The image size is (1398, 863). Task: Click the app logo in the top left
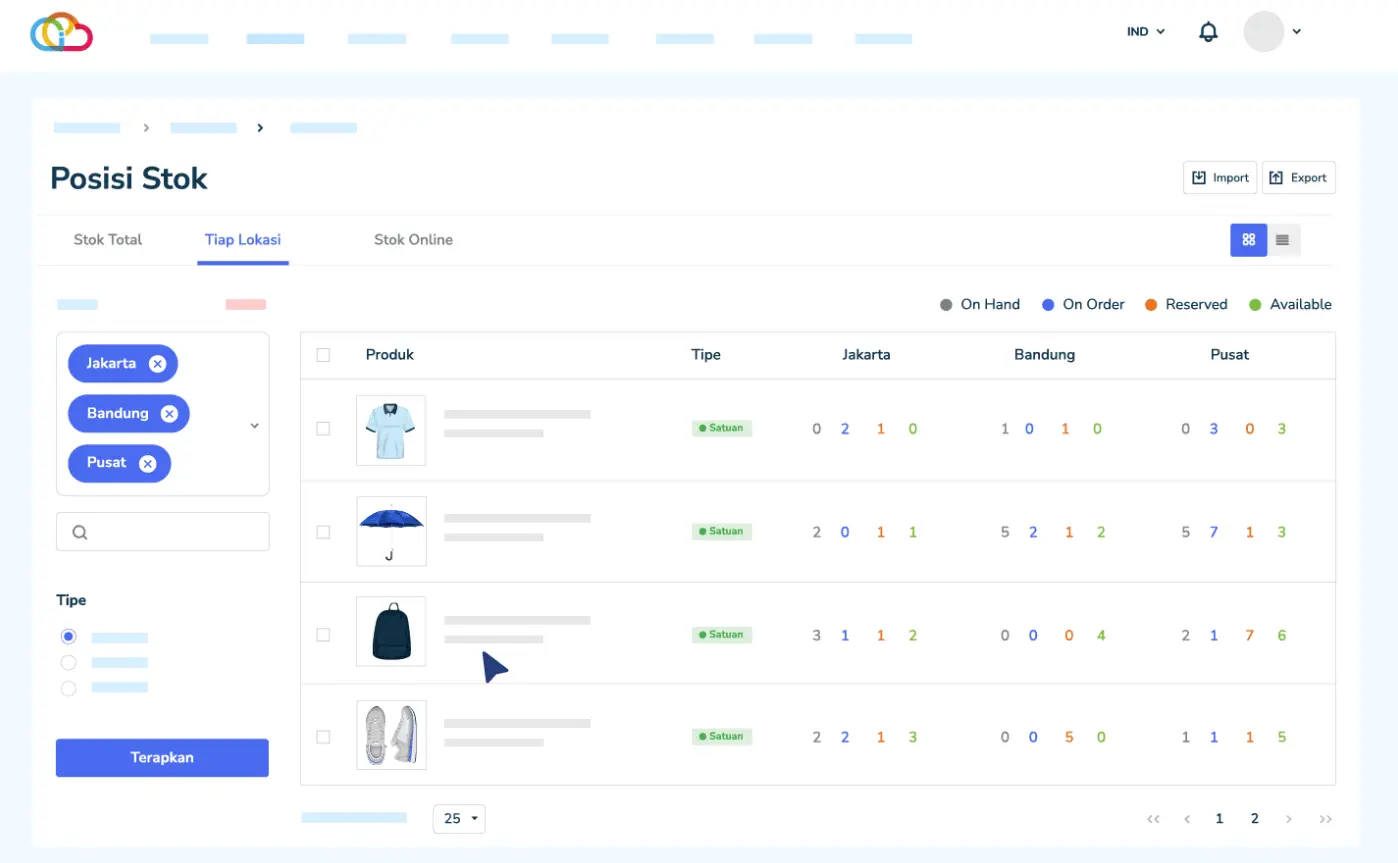61,31
